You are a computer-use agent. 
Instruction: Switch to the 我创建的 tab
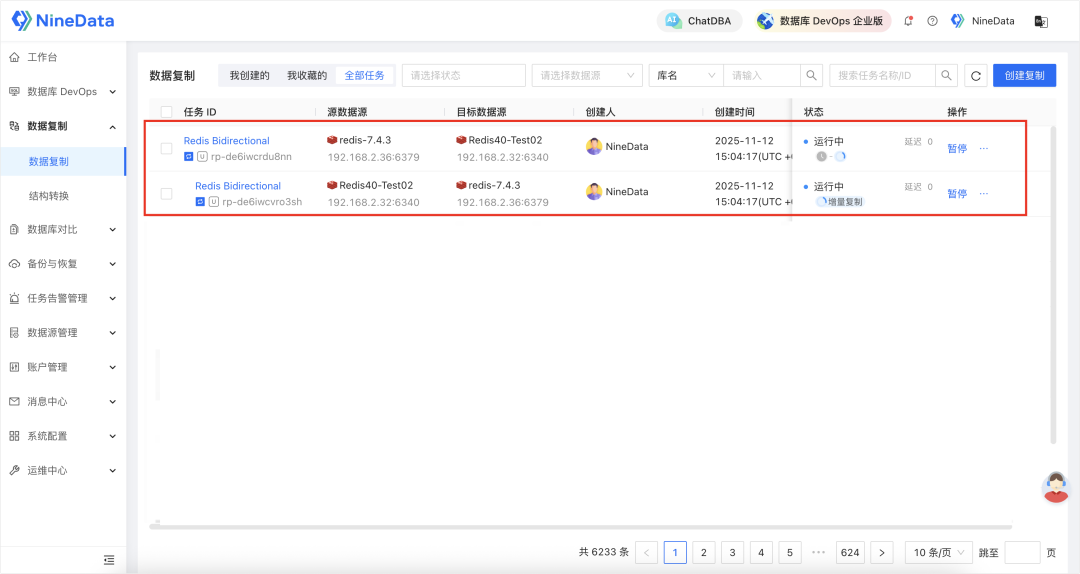click(249, 76)
